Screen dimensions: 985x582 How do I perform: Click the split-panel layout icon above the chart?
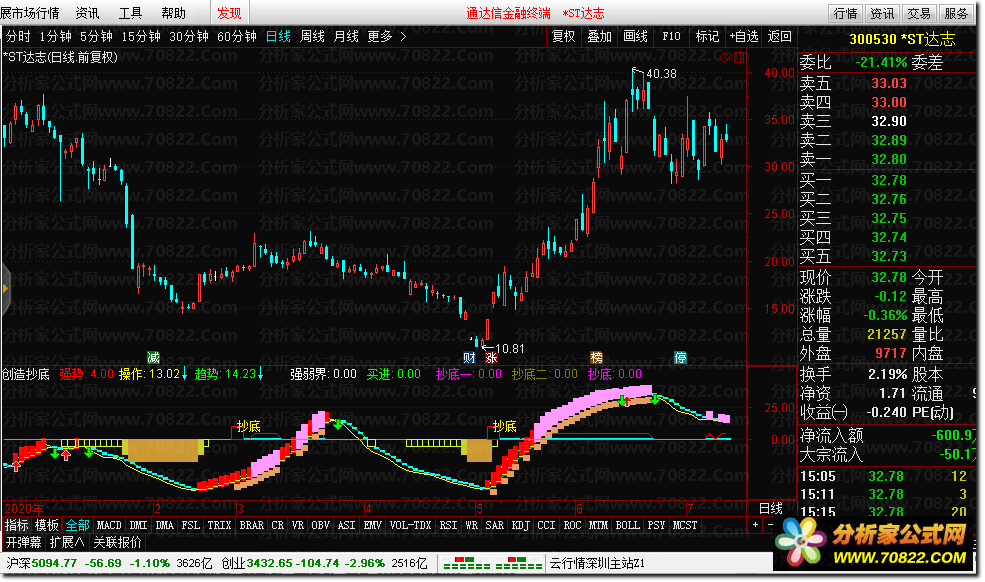pyautogui.click(x=739, y=58)
